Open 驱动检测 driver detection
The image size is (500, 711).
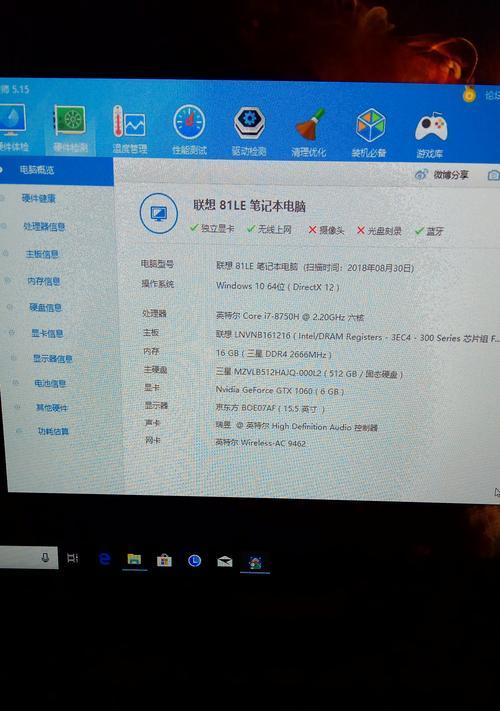[249, 131]
